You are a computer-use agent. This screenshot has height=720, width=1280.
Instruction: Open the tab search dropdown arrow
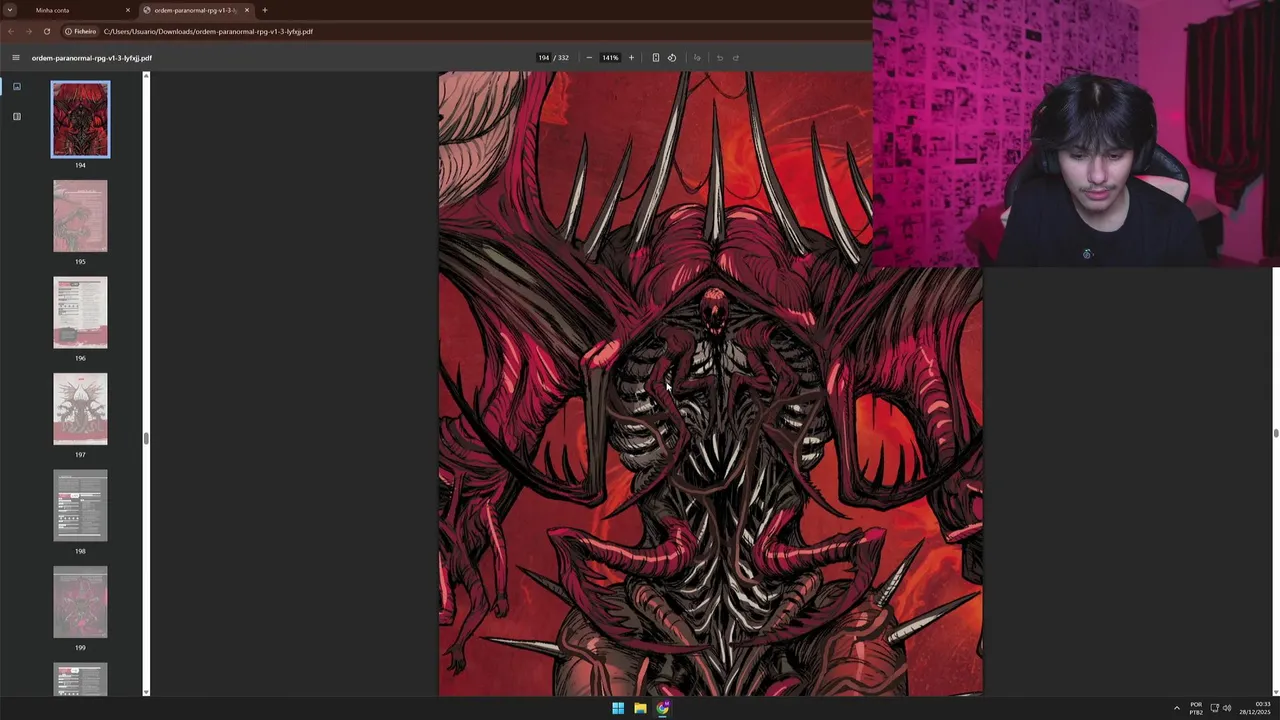click(x=9, y=10)
